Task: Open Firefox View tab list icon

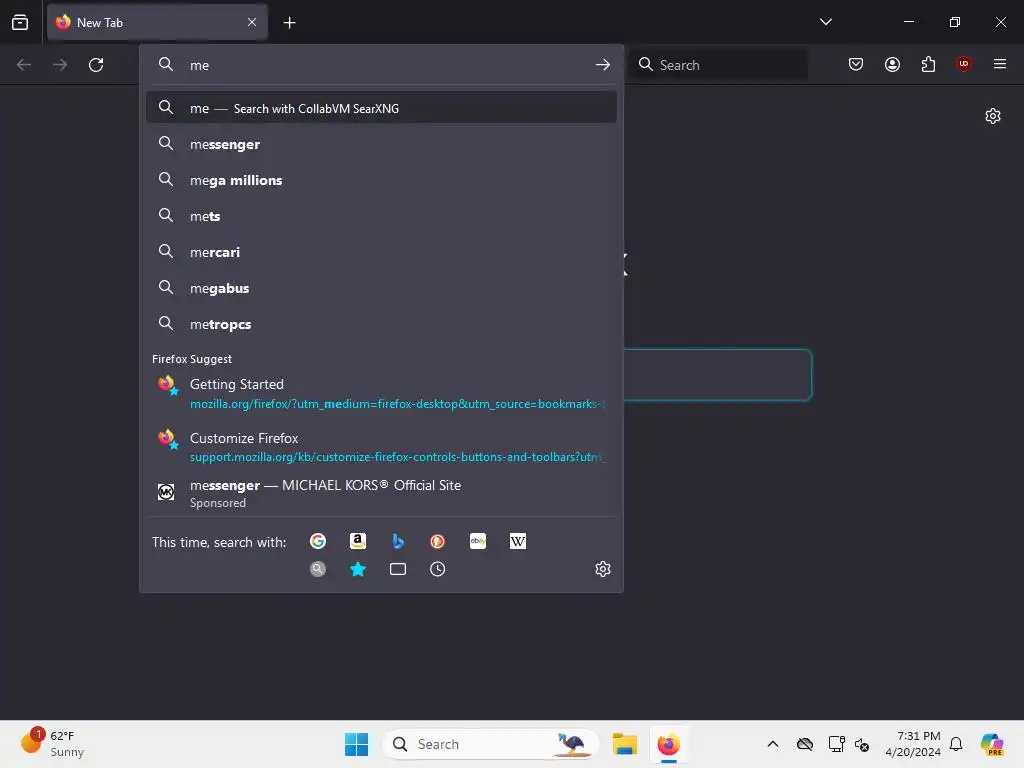Action: 20,22
